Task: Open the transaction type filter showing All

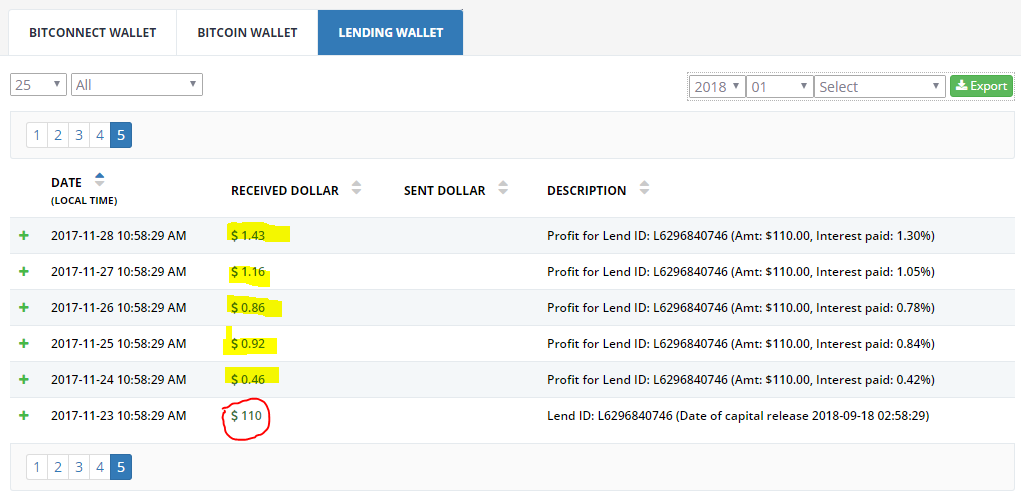Action: click(137, 84)
